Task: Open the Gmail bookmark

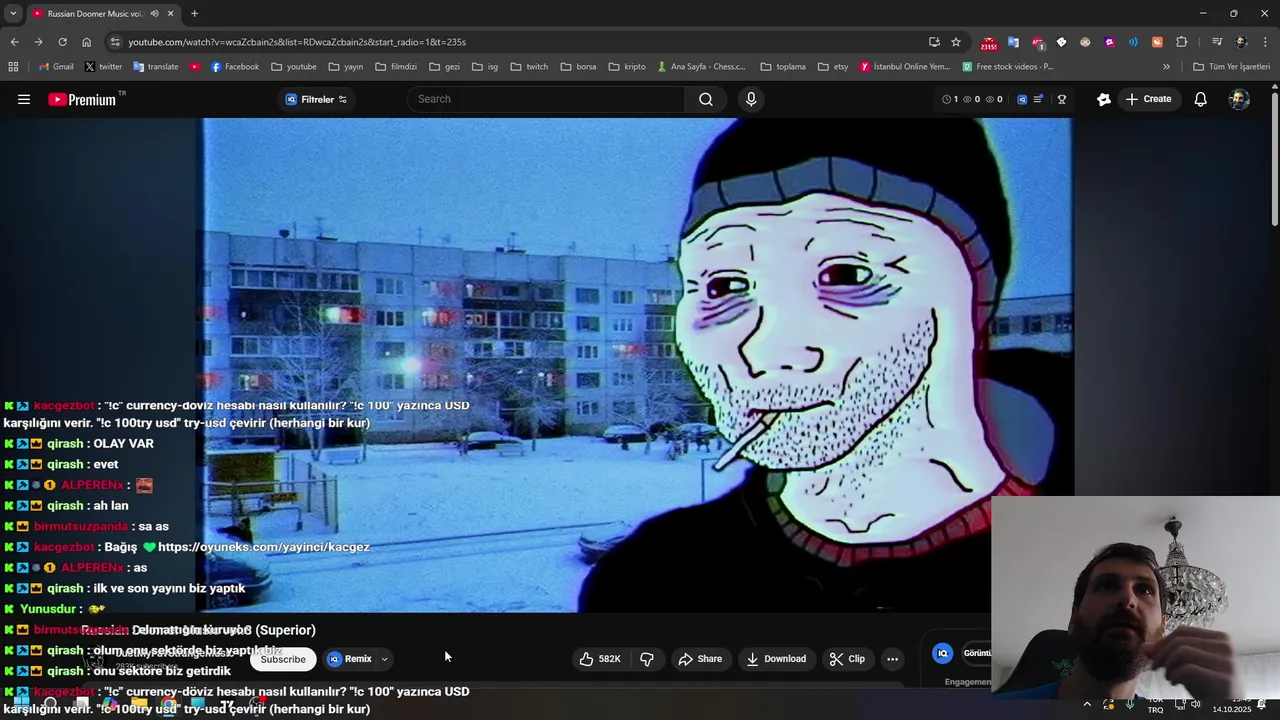Action: click(x=56, y=67)
